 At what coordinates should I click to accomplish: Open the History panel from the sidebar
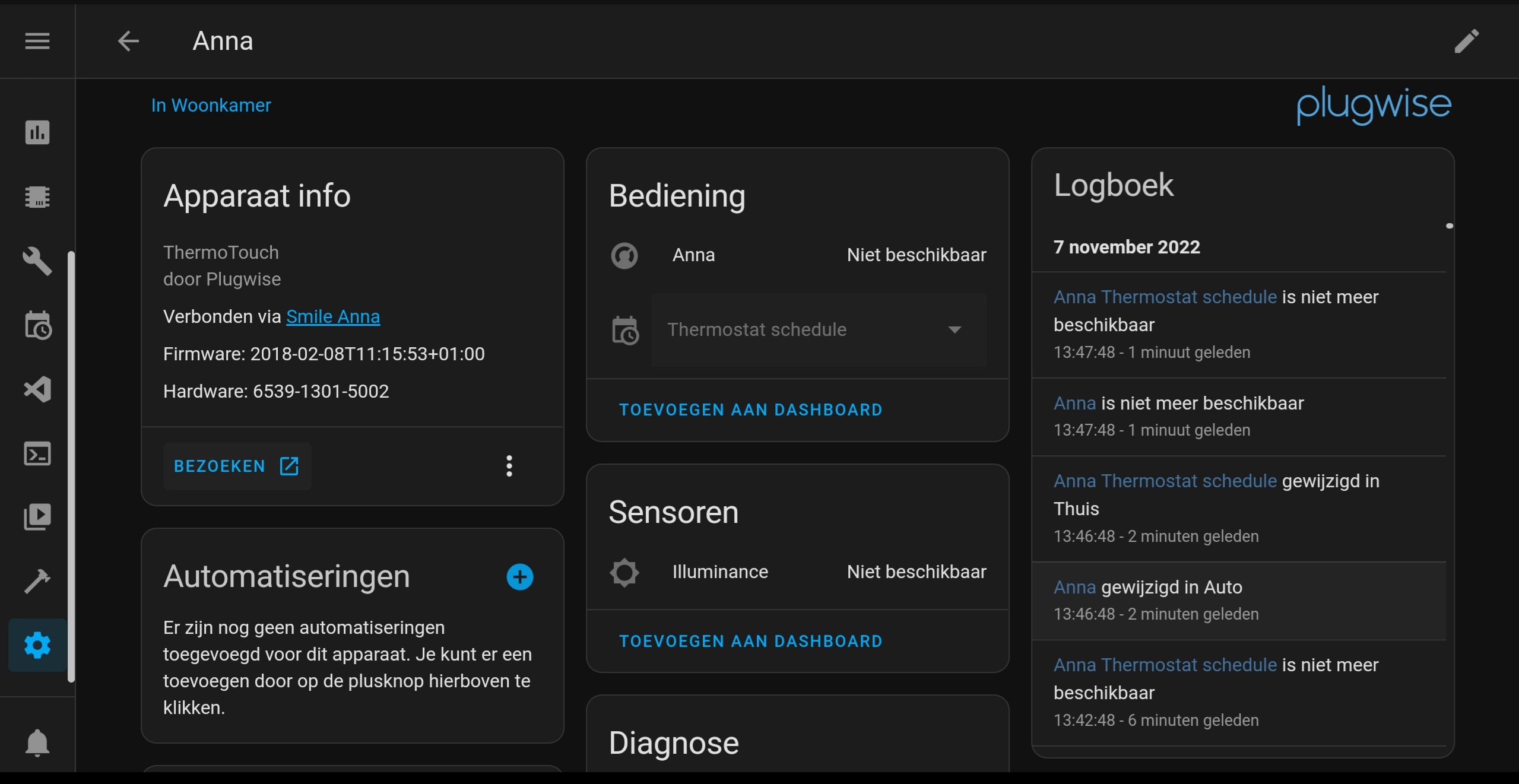tap(37, 133)
